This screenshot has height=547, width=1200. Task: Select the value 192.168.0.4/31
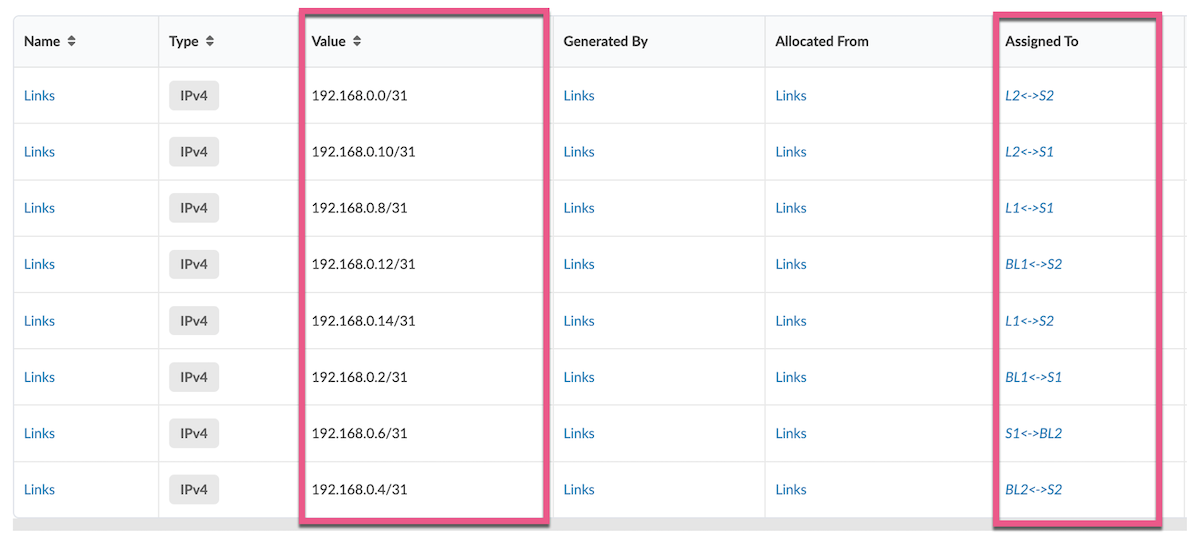(x=359, y=490)
